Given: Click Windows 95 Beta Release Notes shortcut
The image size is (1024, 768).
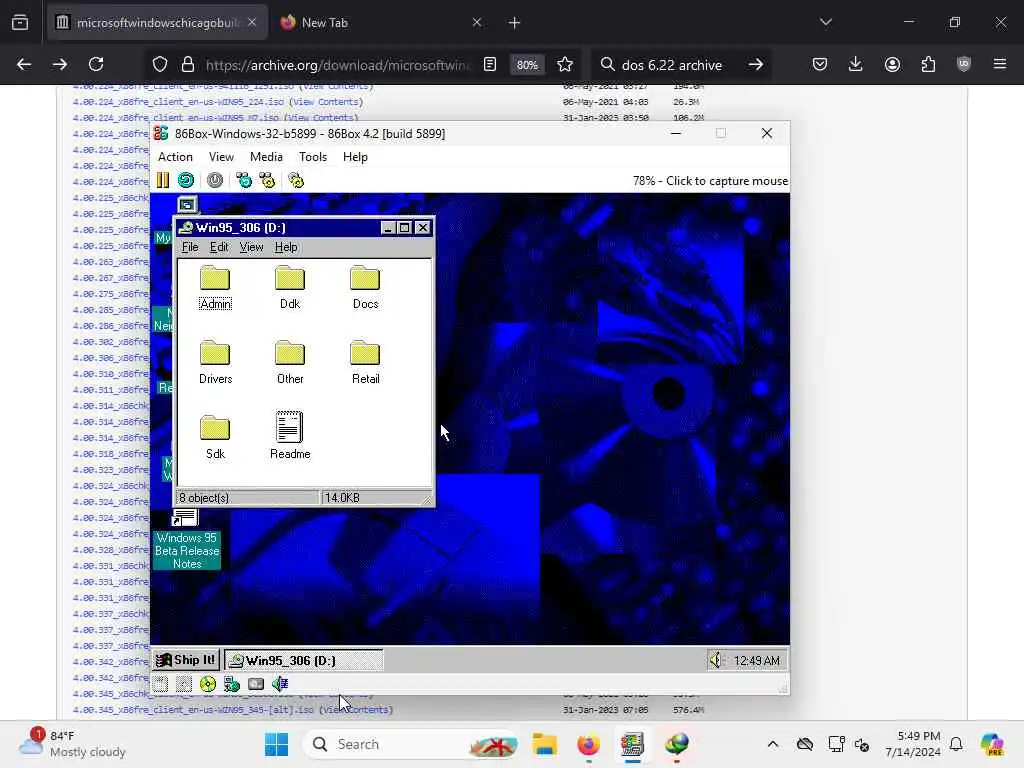Looking at the screenshot, I should point(187,540).
